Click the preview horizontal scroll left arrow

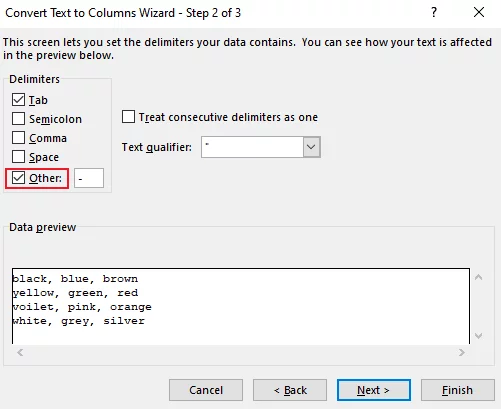click(x=20, y=352)
